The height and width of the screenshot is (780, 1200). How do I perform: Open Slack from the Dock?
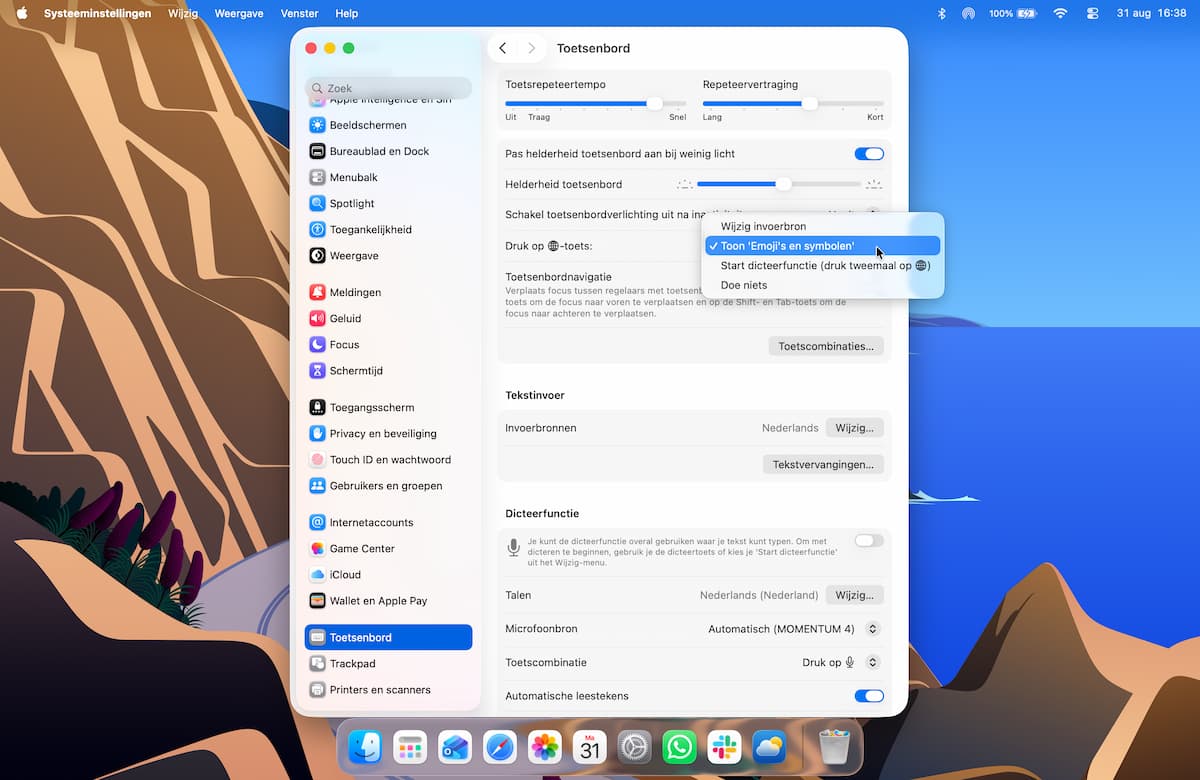[725, 746]
